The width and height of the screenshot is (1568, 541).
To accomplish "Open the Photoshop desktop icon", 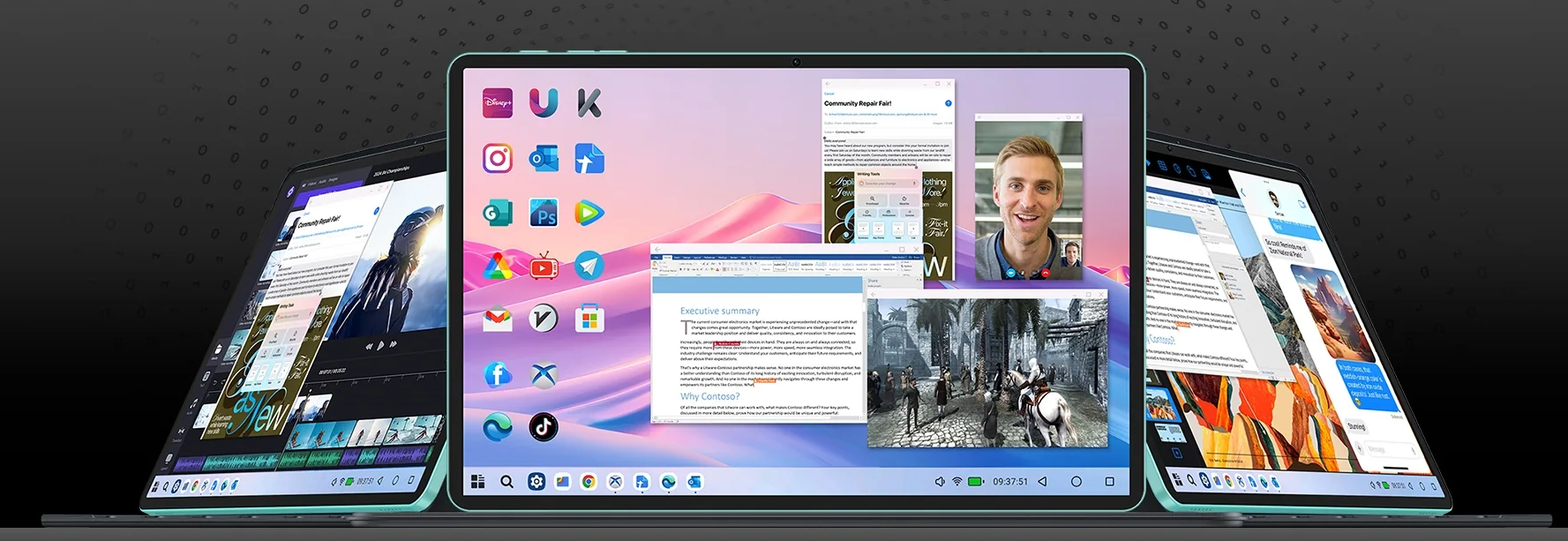I will pos(544,213).
